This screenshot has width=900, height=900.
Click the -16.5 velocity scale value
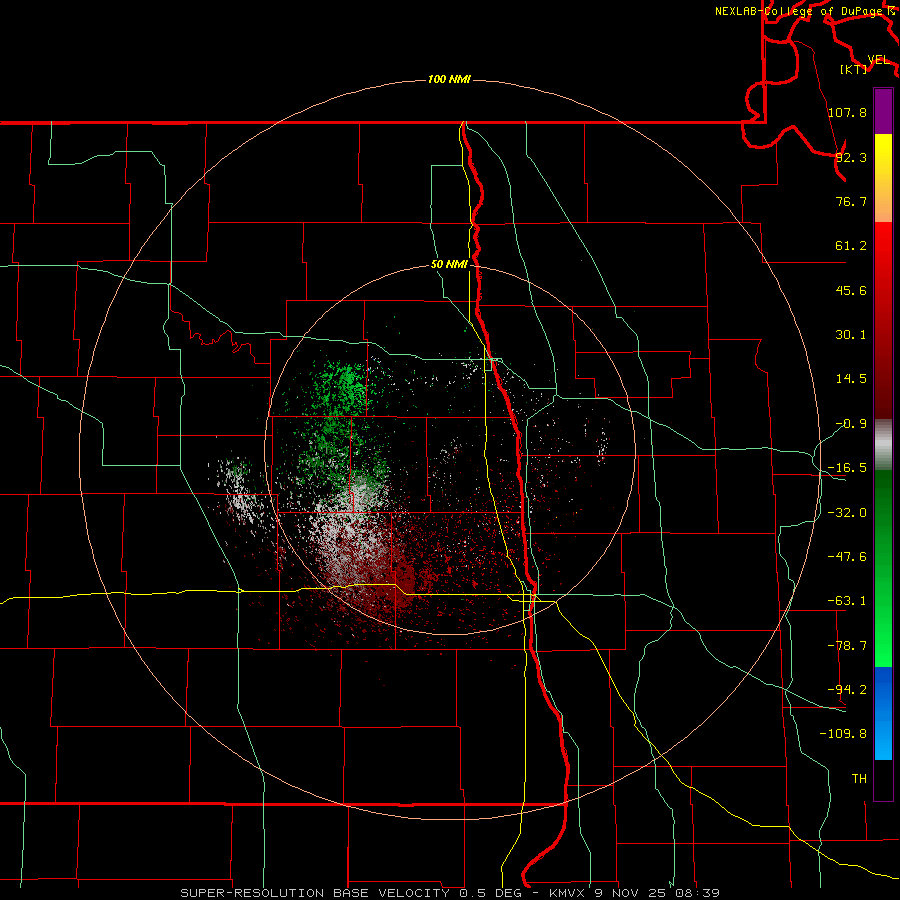(x=847, y=468)
